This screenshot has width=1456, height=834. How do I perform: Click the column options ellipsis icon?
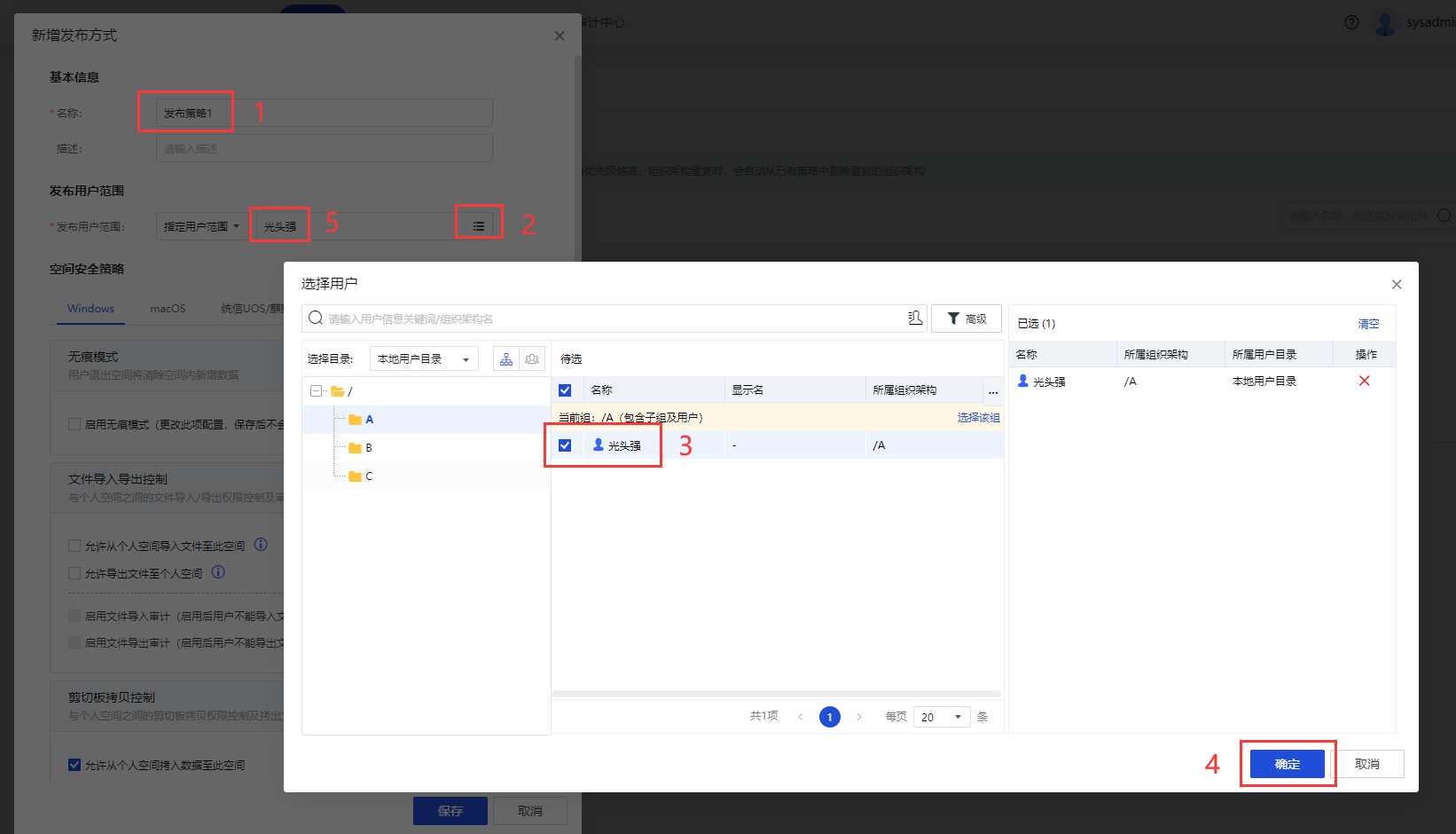(993, 390)
